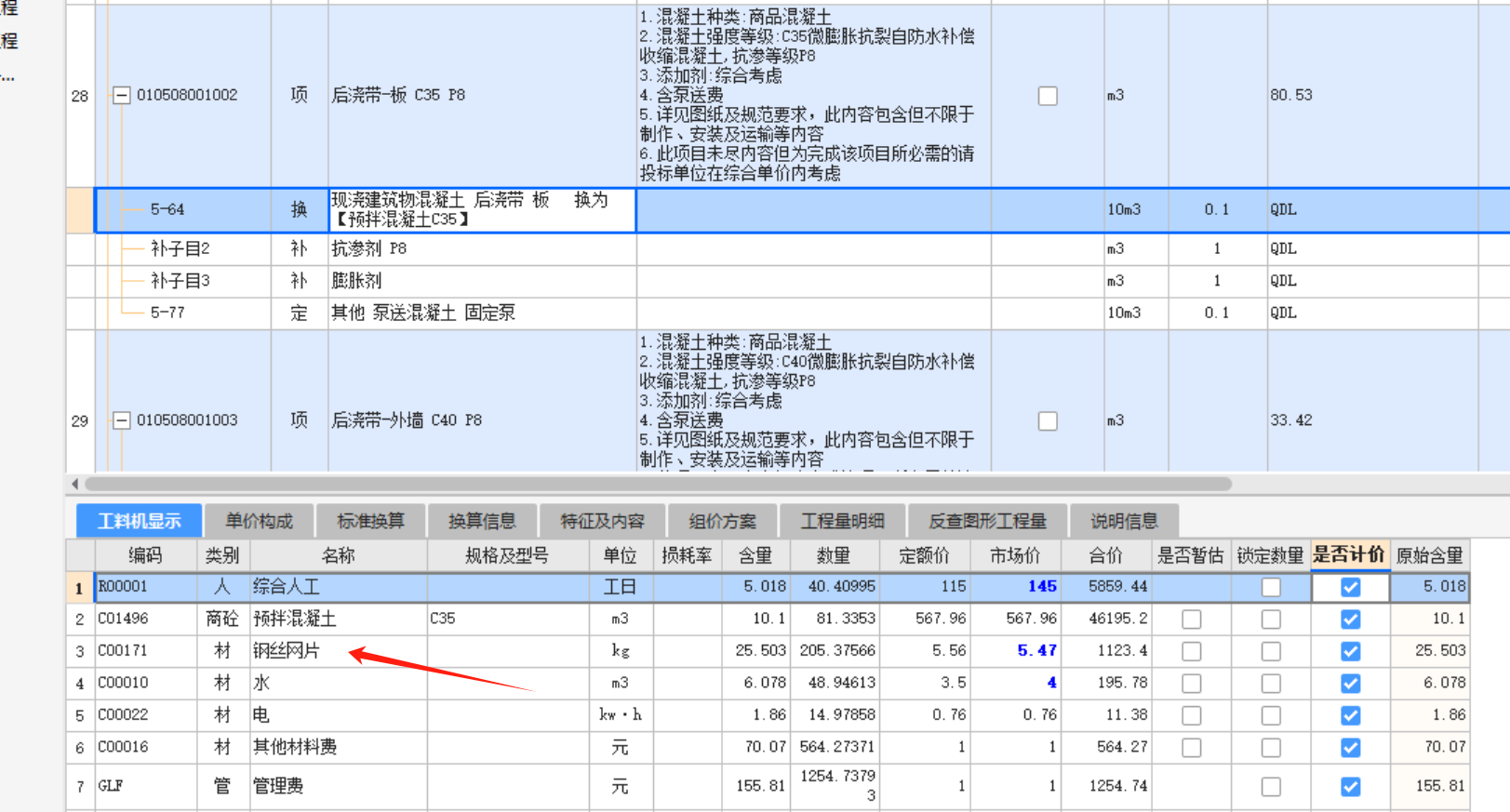Click the 综合人工 market price 145

[1015, 587]
